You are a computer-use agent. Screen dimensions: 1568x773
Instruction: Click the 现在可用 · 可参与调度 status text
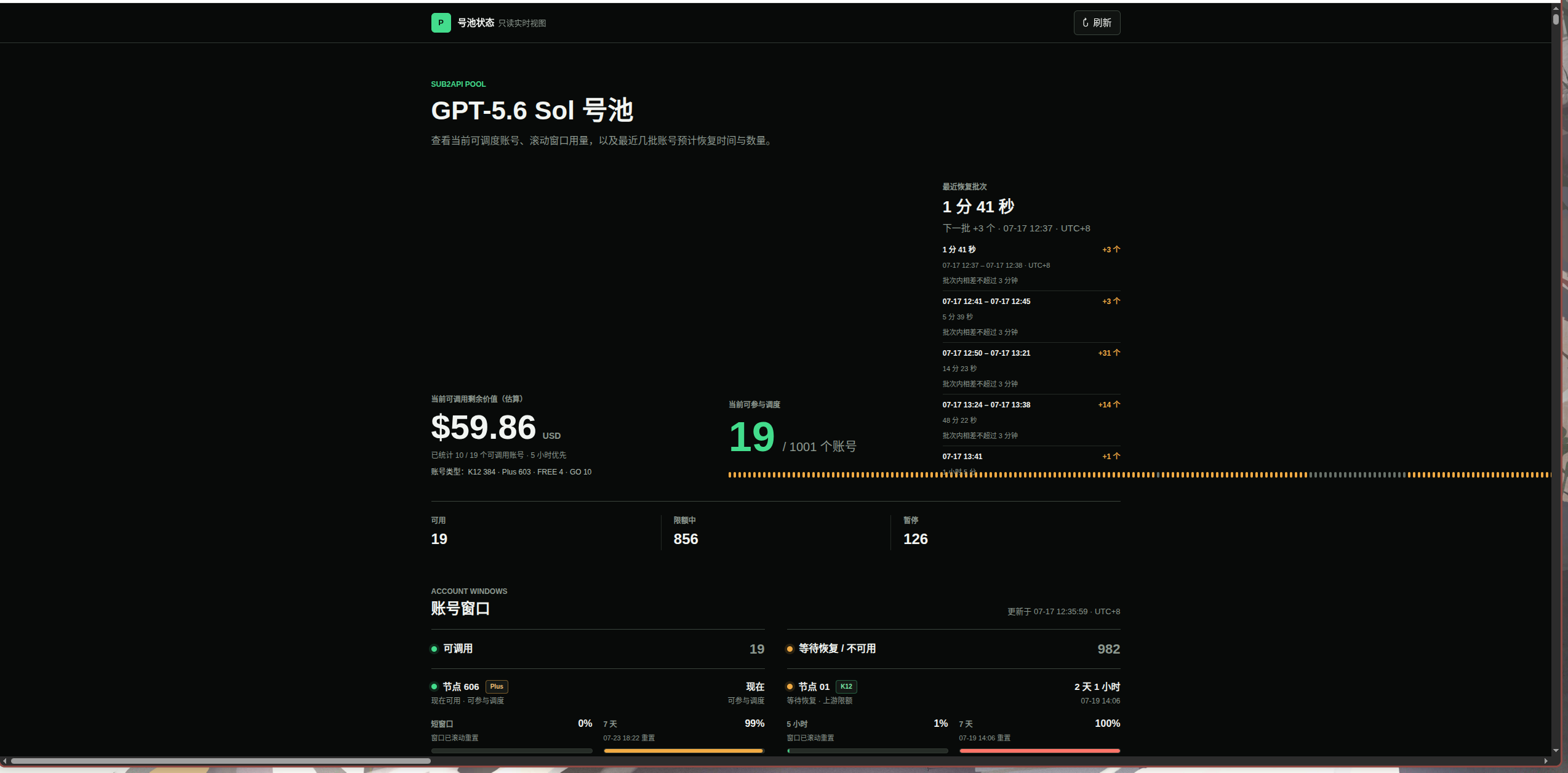coord(467,701)
